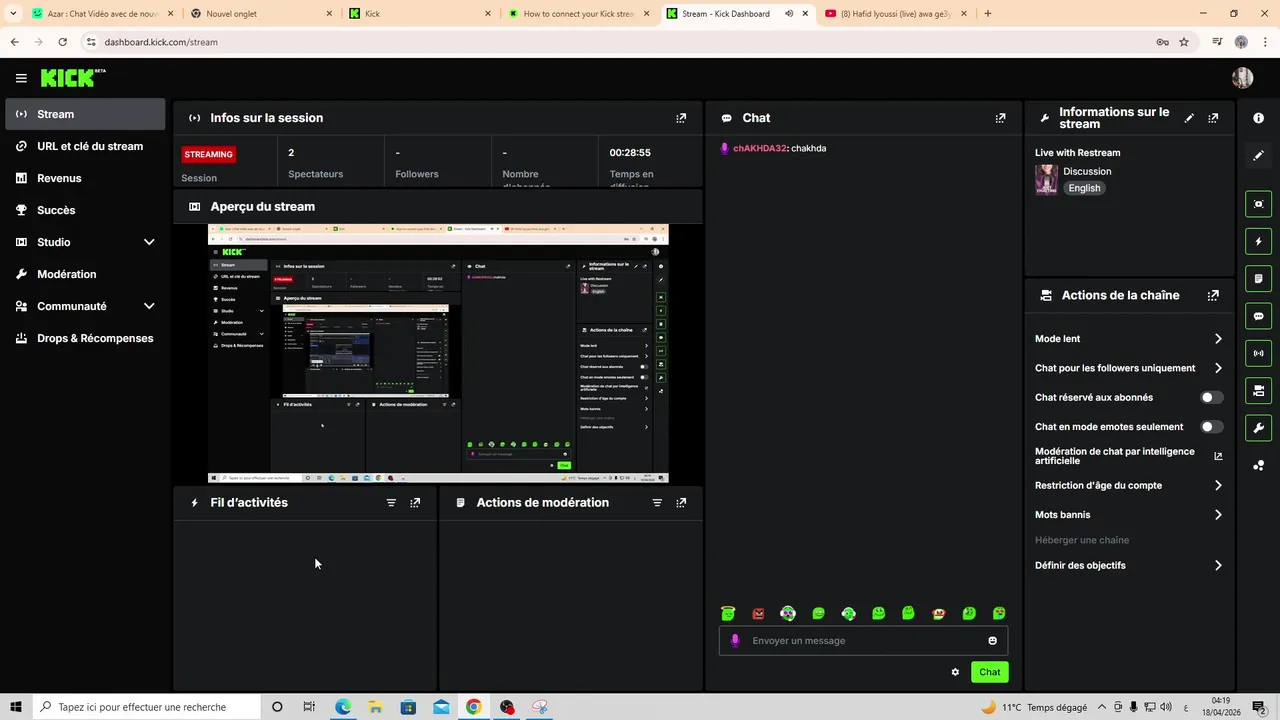Open the emoji picker in message box

(992, 641)
